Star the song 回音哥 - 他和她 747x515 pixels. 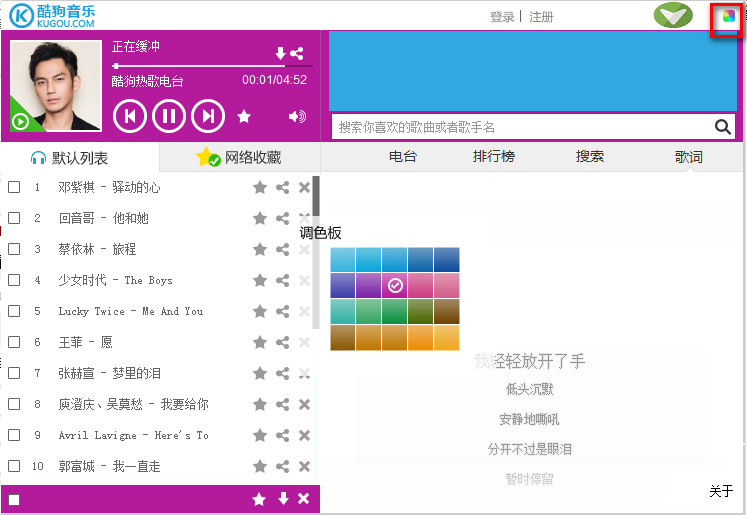(260, 218)
